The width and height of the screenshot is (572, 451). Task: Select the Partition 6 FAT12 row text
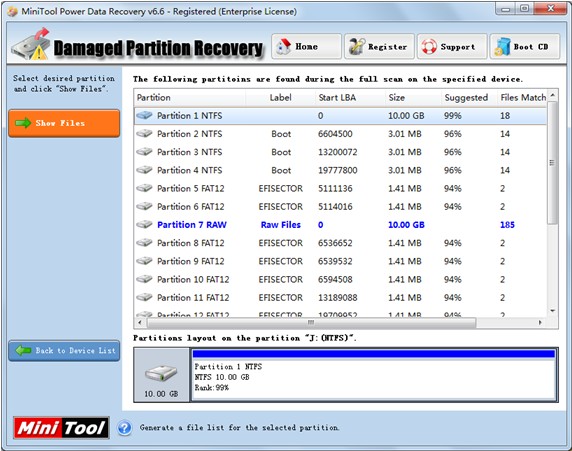click(191, 207)
